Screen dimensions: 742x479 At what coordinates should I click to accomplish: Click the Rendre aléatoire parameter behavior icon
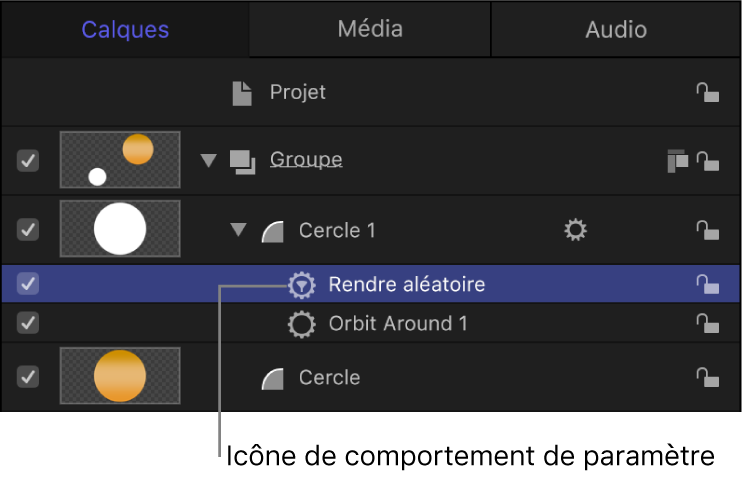coord(299,285)
